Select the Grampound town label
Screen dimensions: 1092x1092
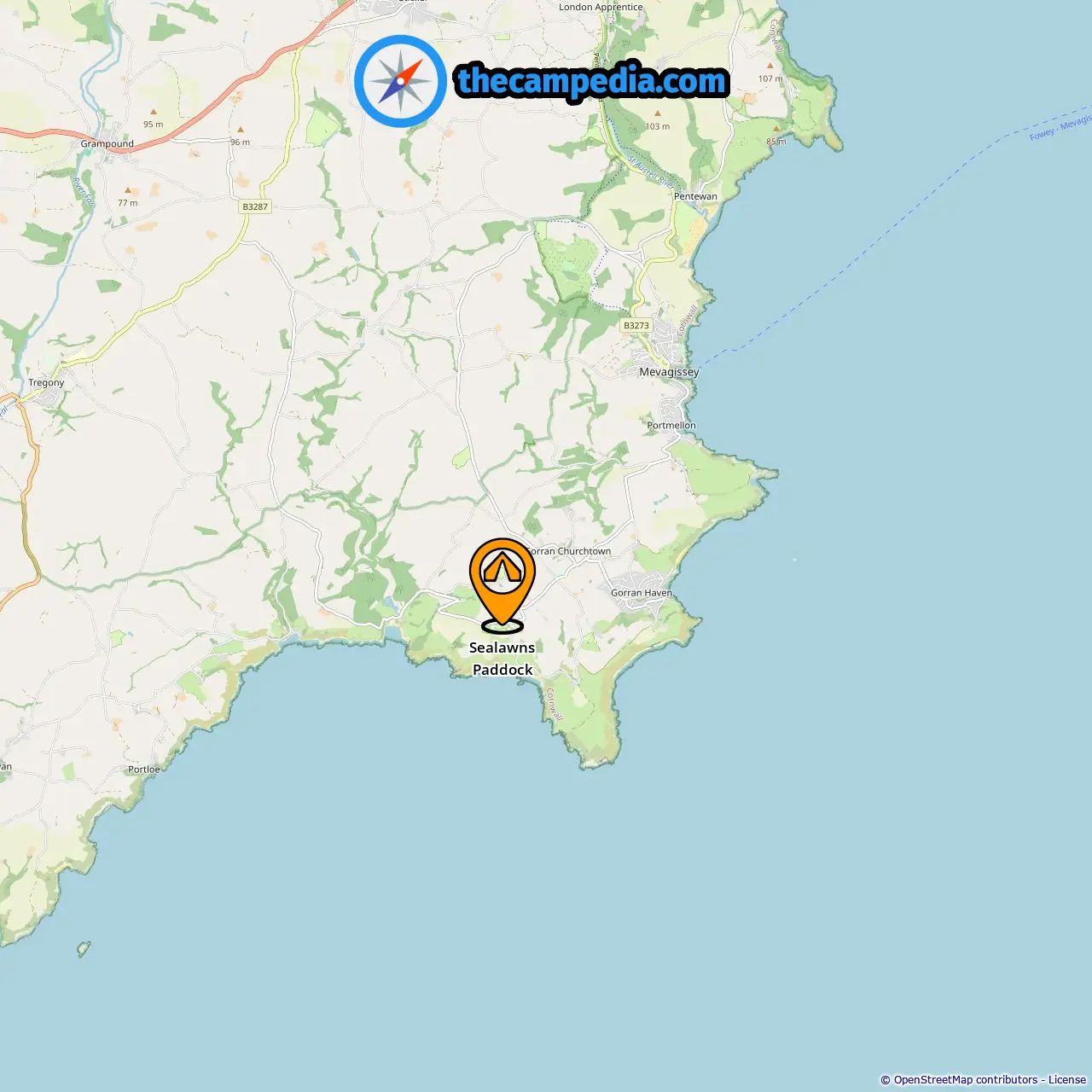point(107,144)
